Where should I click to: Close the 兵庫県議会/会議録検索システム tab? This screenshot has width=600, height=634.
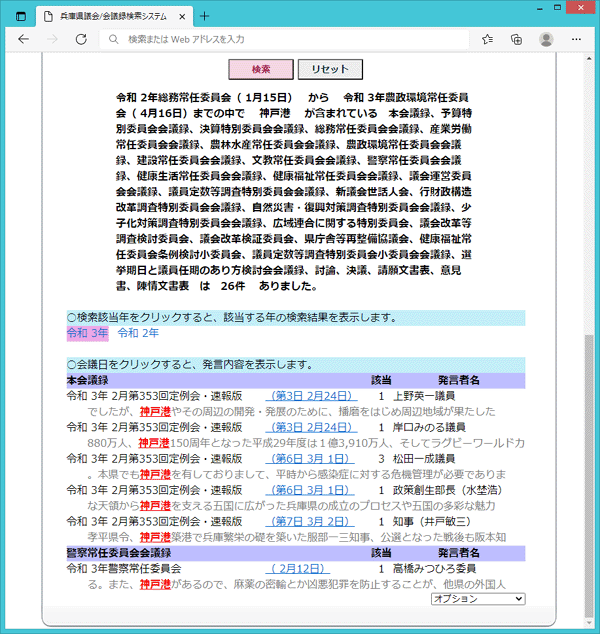point(182,17)
